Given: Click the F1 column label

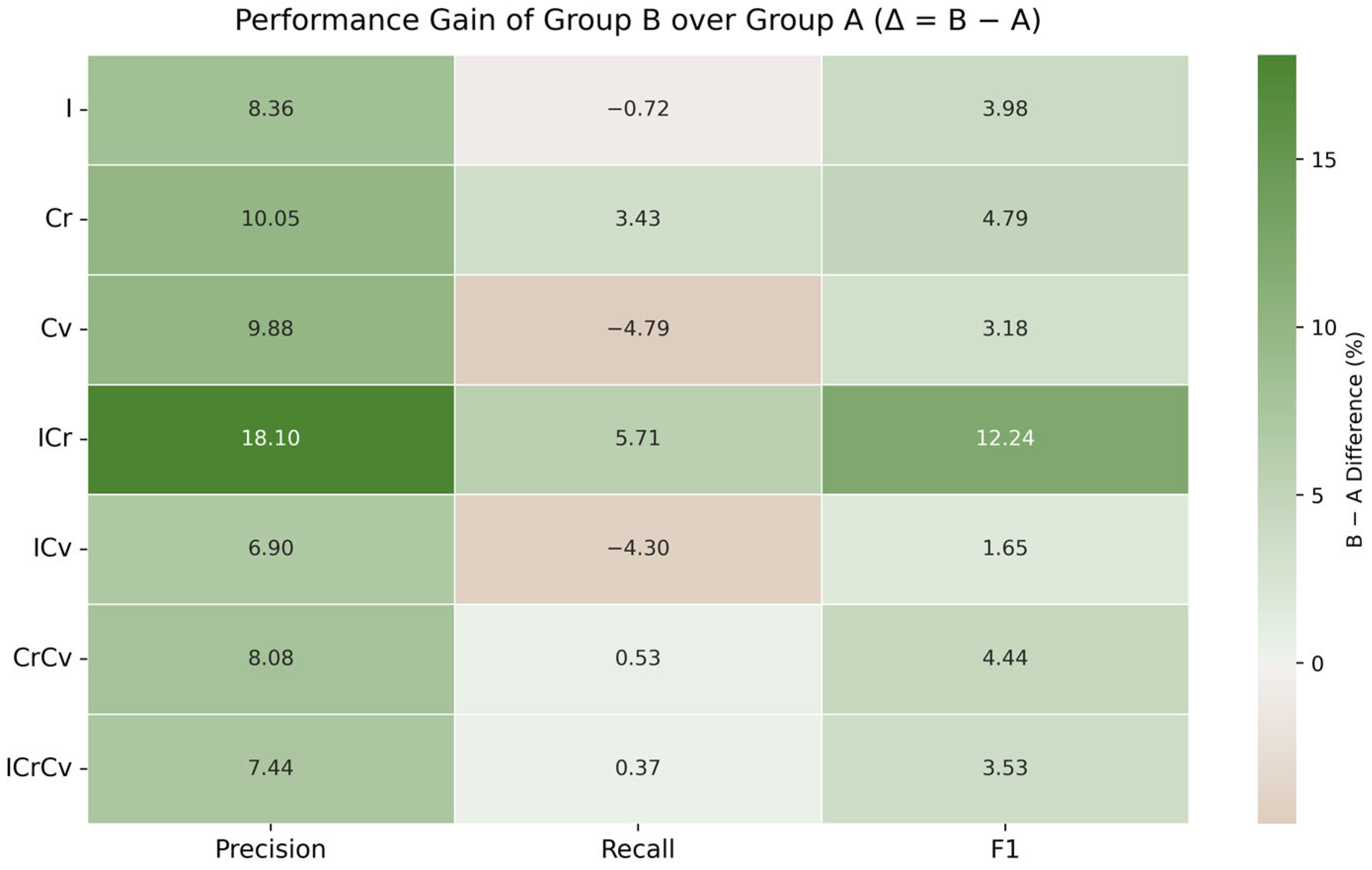Looking at the screenshot, I should (x=1004, y=849).
